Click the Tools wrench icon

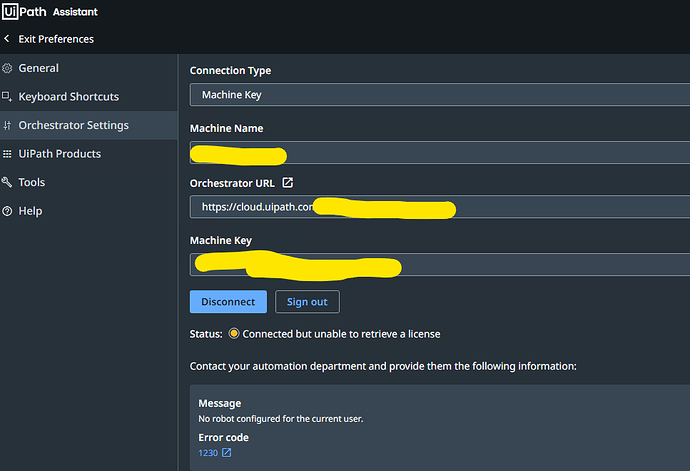click(x=7, y=183)
